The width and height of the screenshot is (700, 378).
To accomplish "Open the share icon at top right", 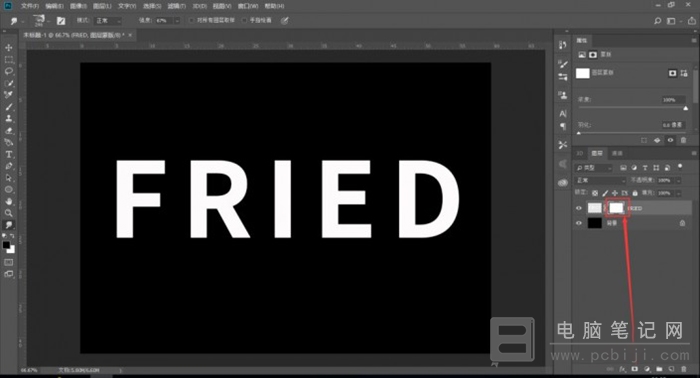I will [x=692, y=21].
